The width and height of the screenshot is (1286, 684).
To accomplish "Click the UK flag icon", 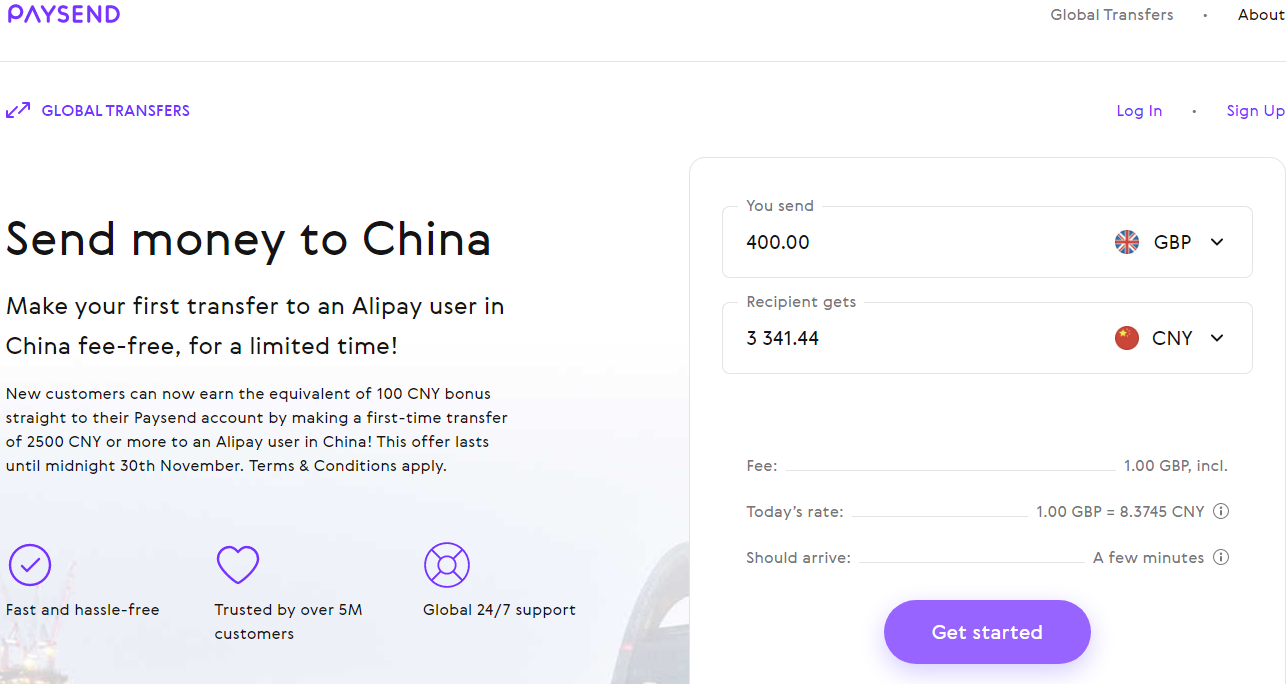I will pos(1127,242).
